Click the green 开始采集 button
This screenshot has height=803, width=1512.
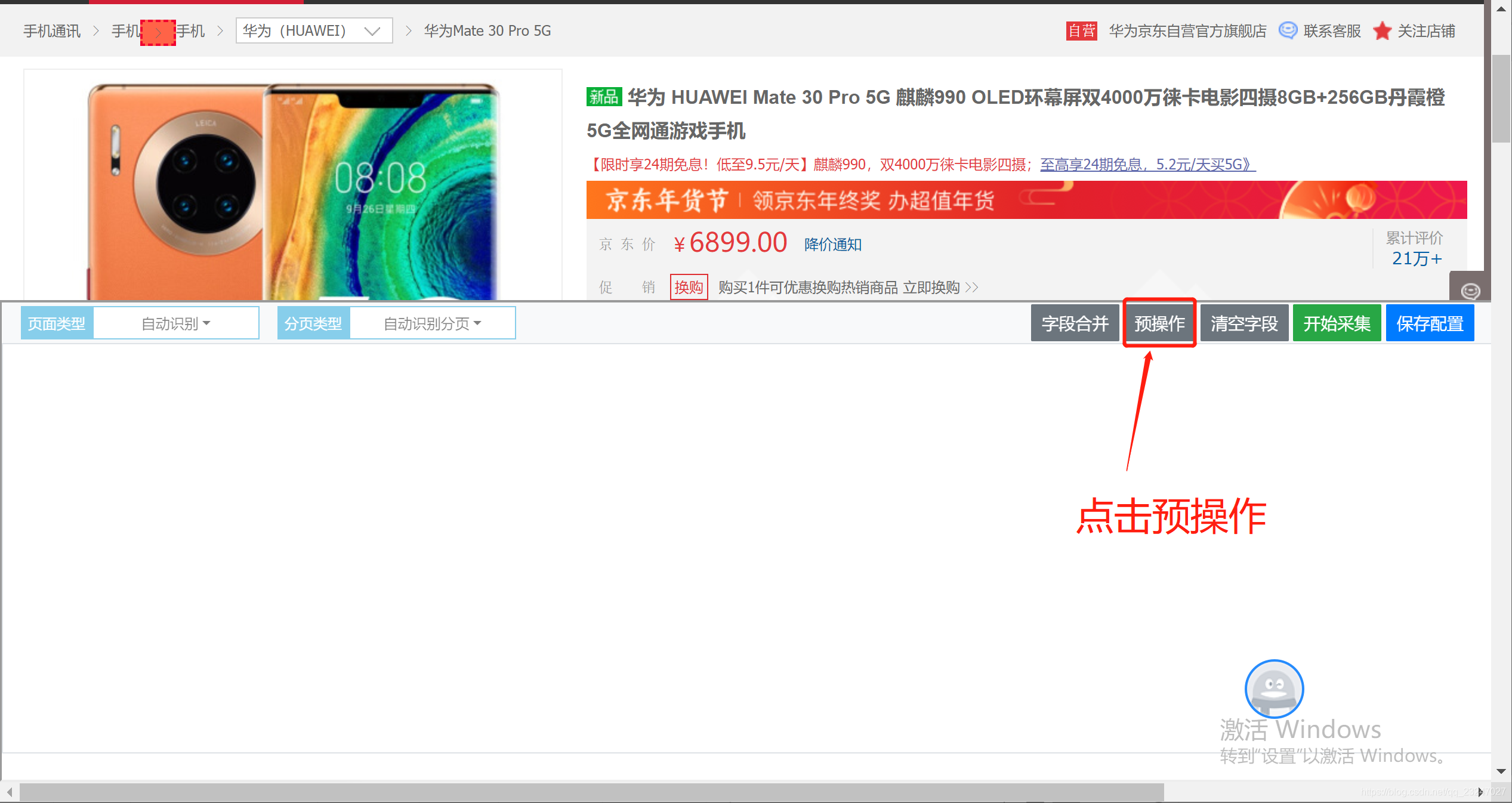point(1337,323)
